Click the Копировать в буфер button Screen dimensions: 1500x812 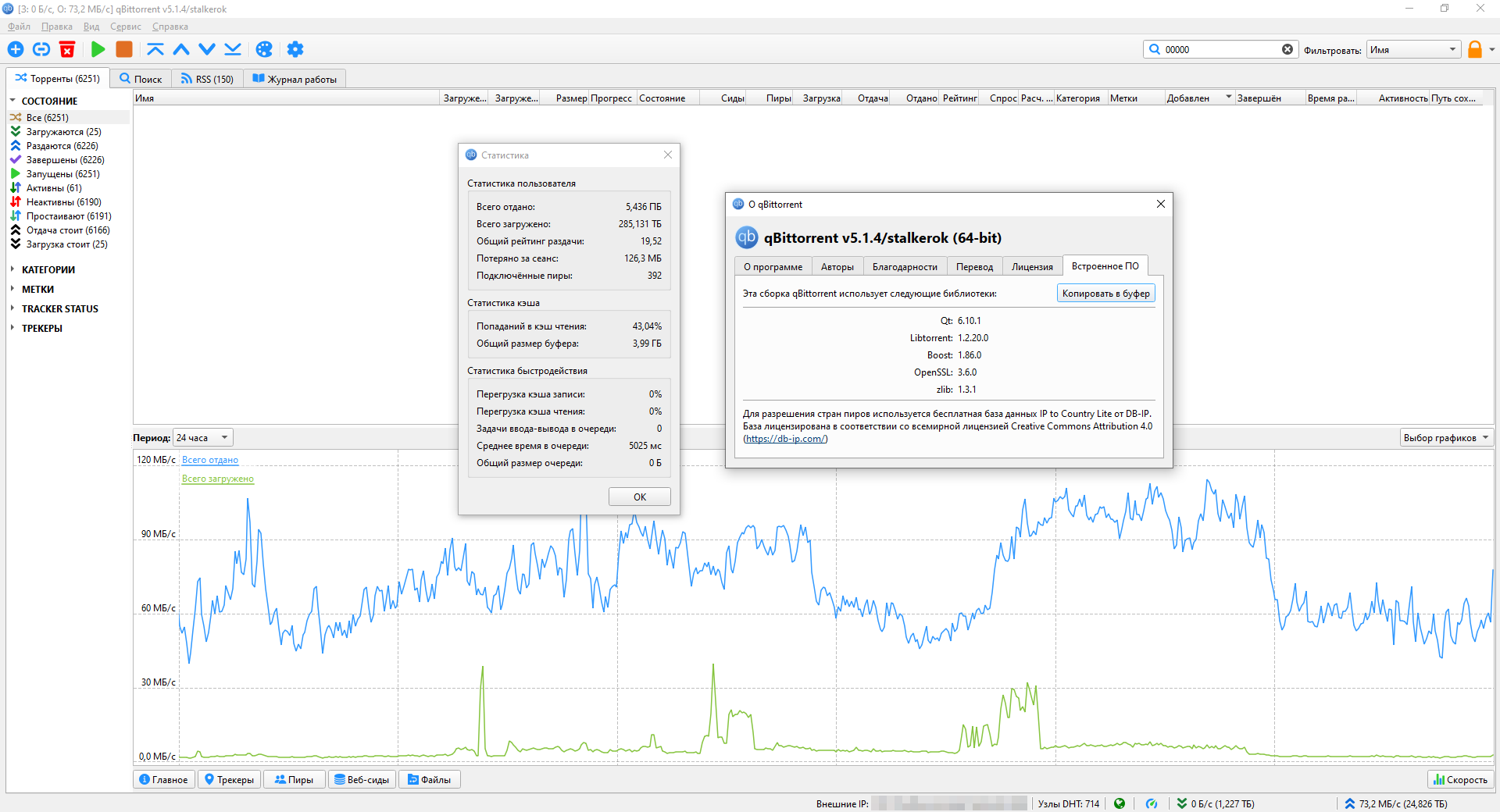coord(1105,294)
